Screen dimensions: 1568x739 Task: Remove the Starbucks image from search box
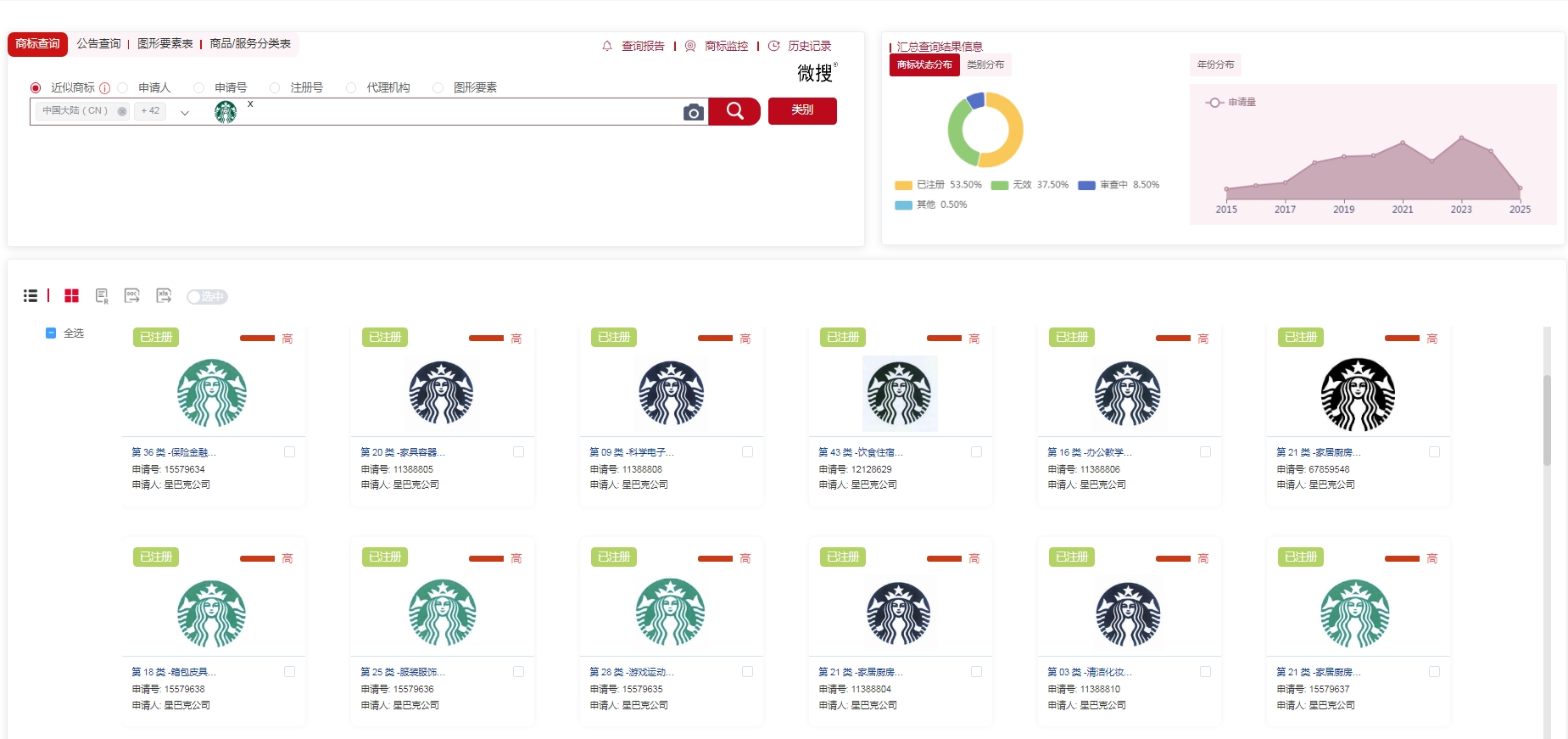250,104
